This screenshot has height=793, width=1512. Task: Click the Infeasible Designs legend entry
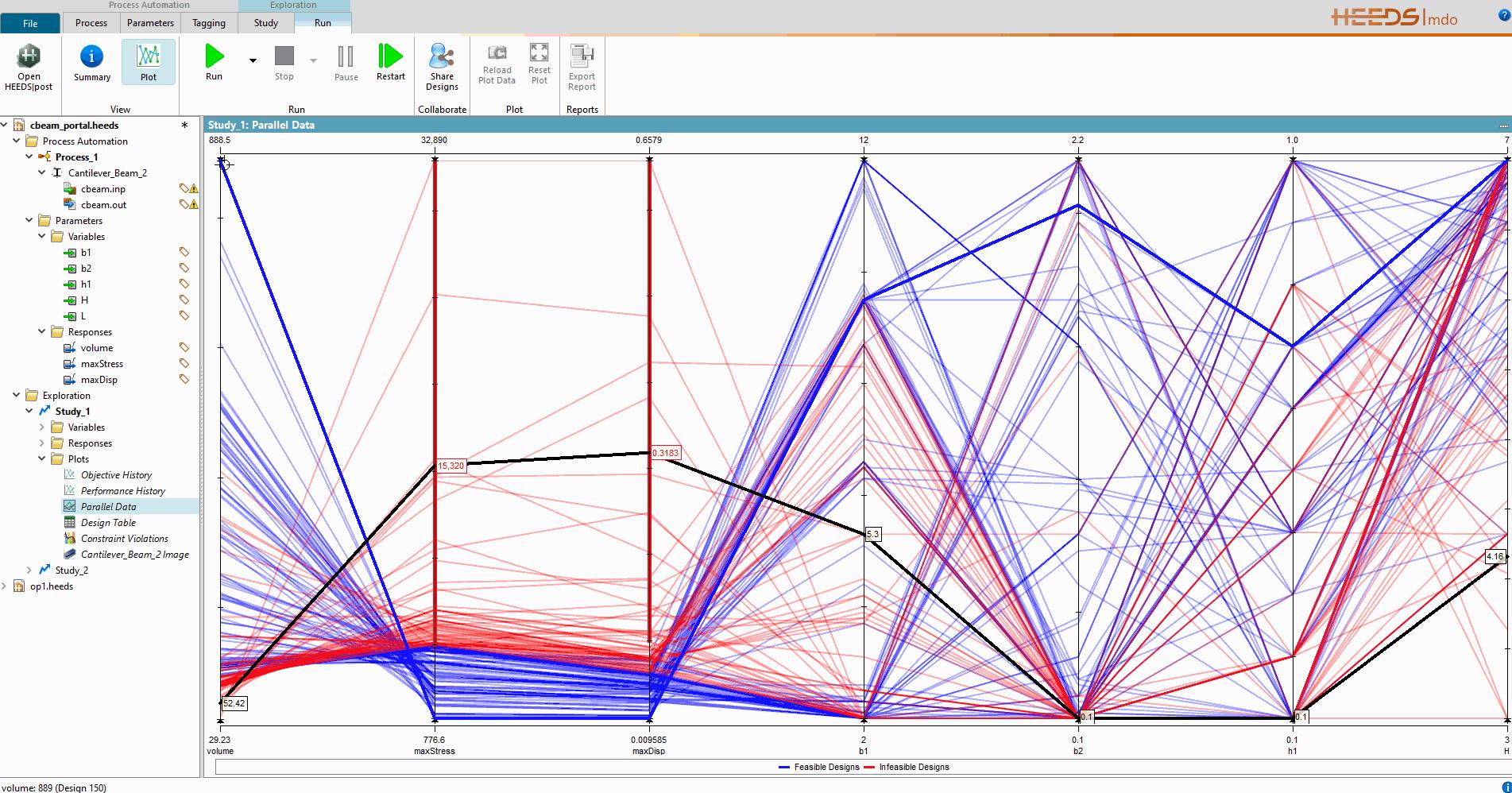pyautogui.click(x=906, y=767)
